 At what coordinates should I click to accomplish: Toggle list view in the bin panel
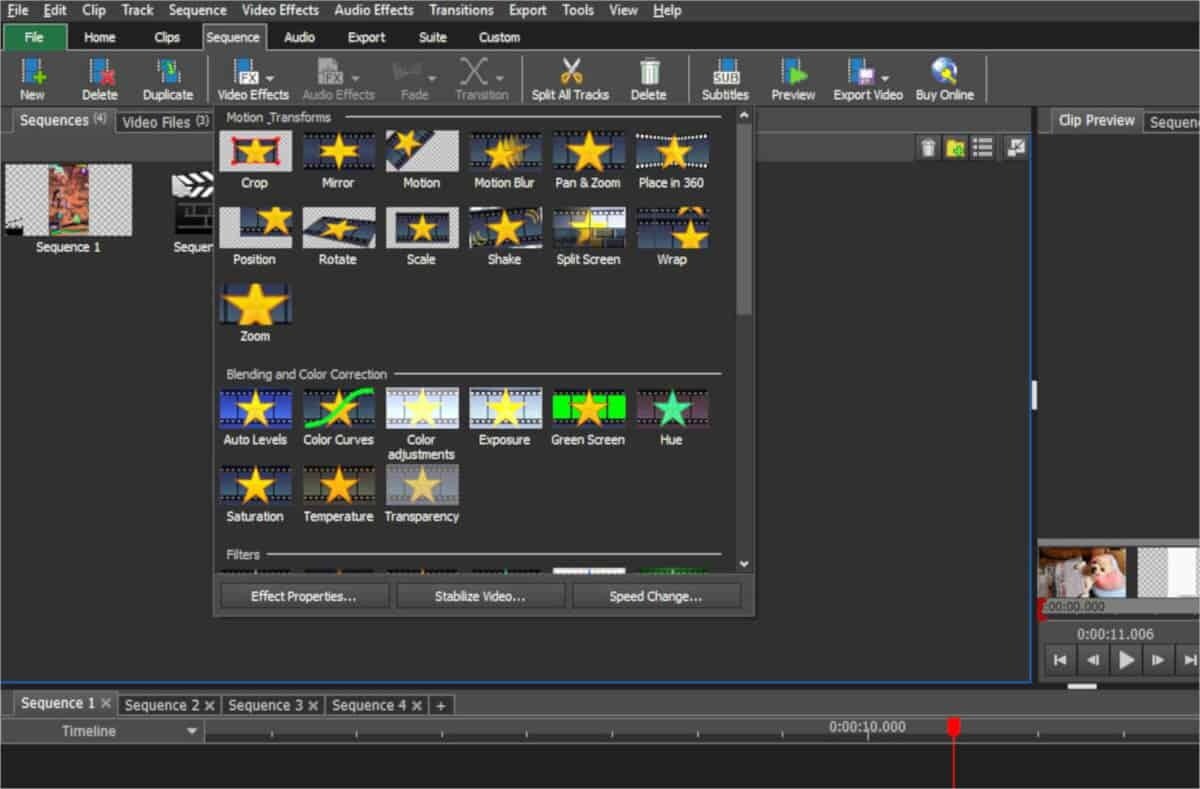coord(983,148)
